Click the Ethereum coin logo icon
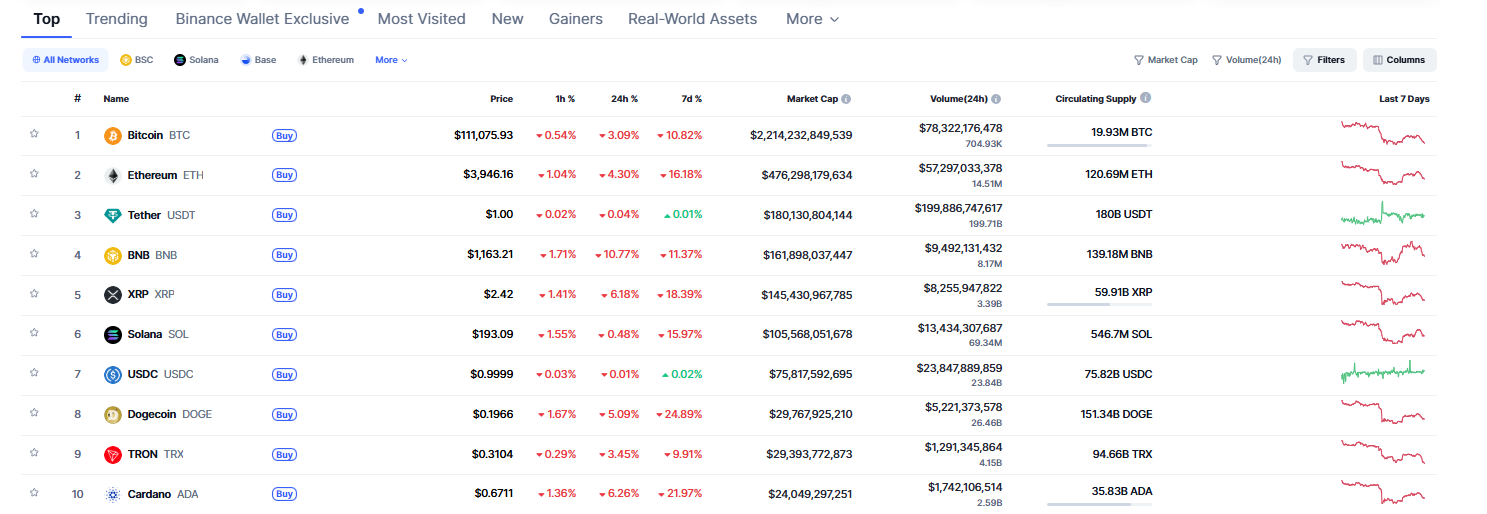 113,175
